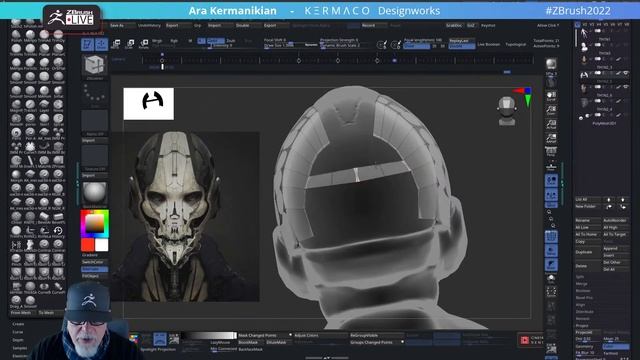Viewport: 640px width, 360px height.
Task: Select the Draw mode button
Action: (x=102, y=44)
